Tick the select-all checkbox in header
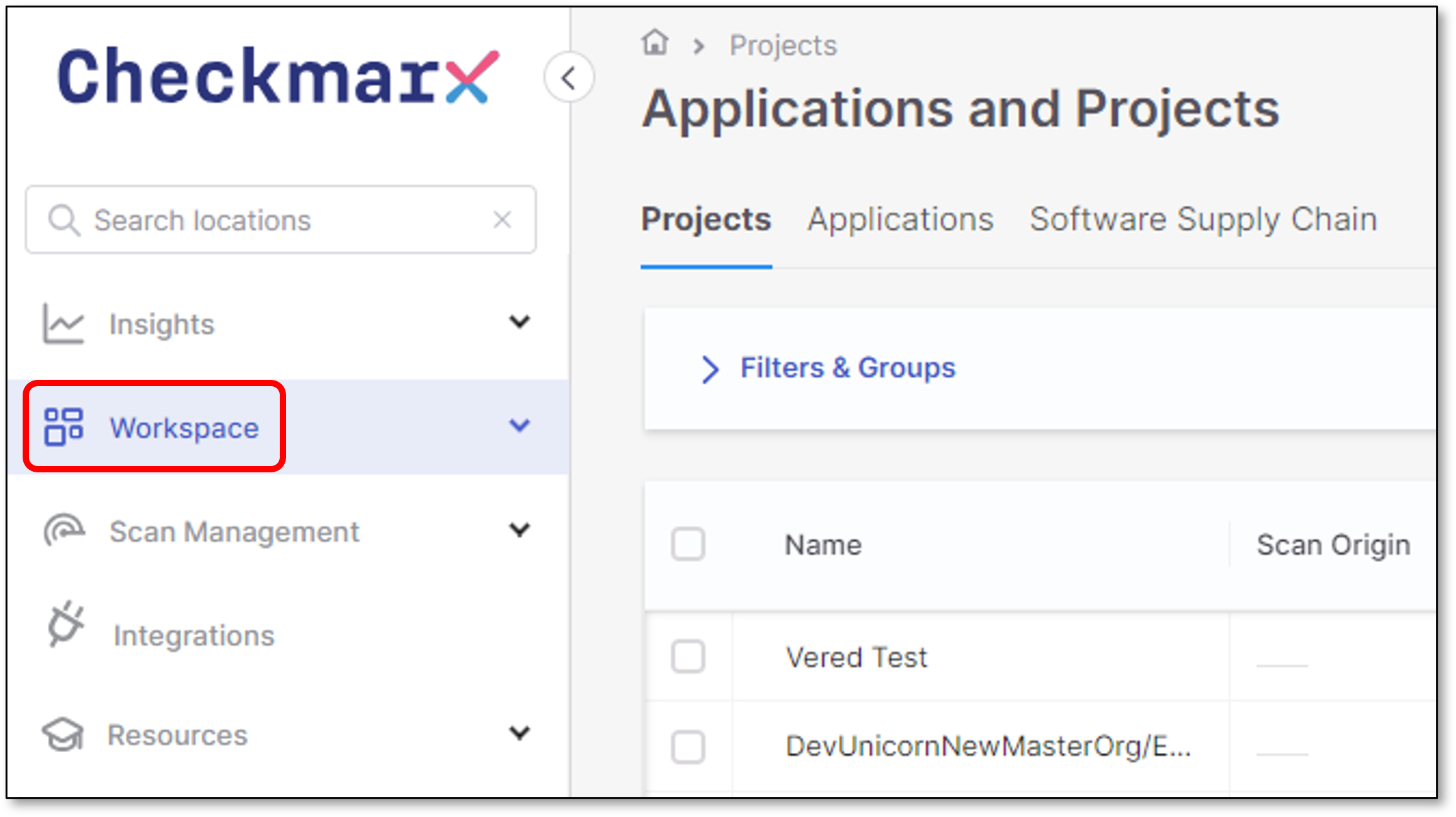The width and height of the screenshot is (1456, 817). pos(688,544)
